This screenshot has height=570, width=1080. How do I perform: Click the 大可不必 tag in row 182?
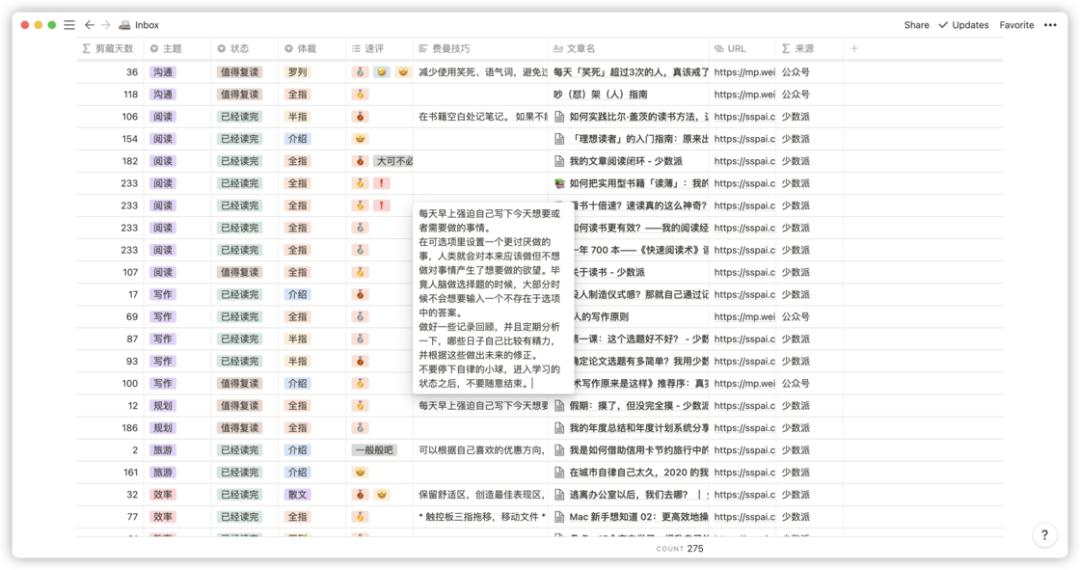click(395, 161)
